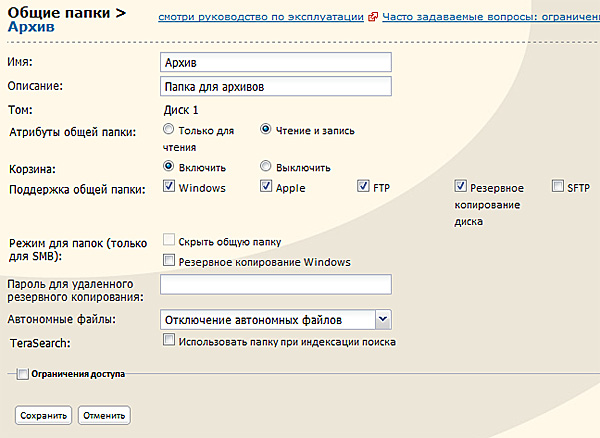
Task: Click the «Имя» text field
Action: (275, 63)
